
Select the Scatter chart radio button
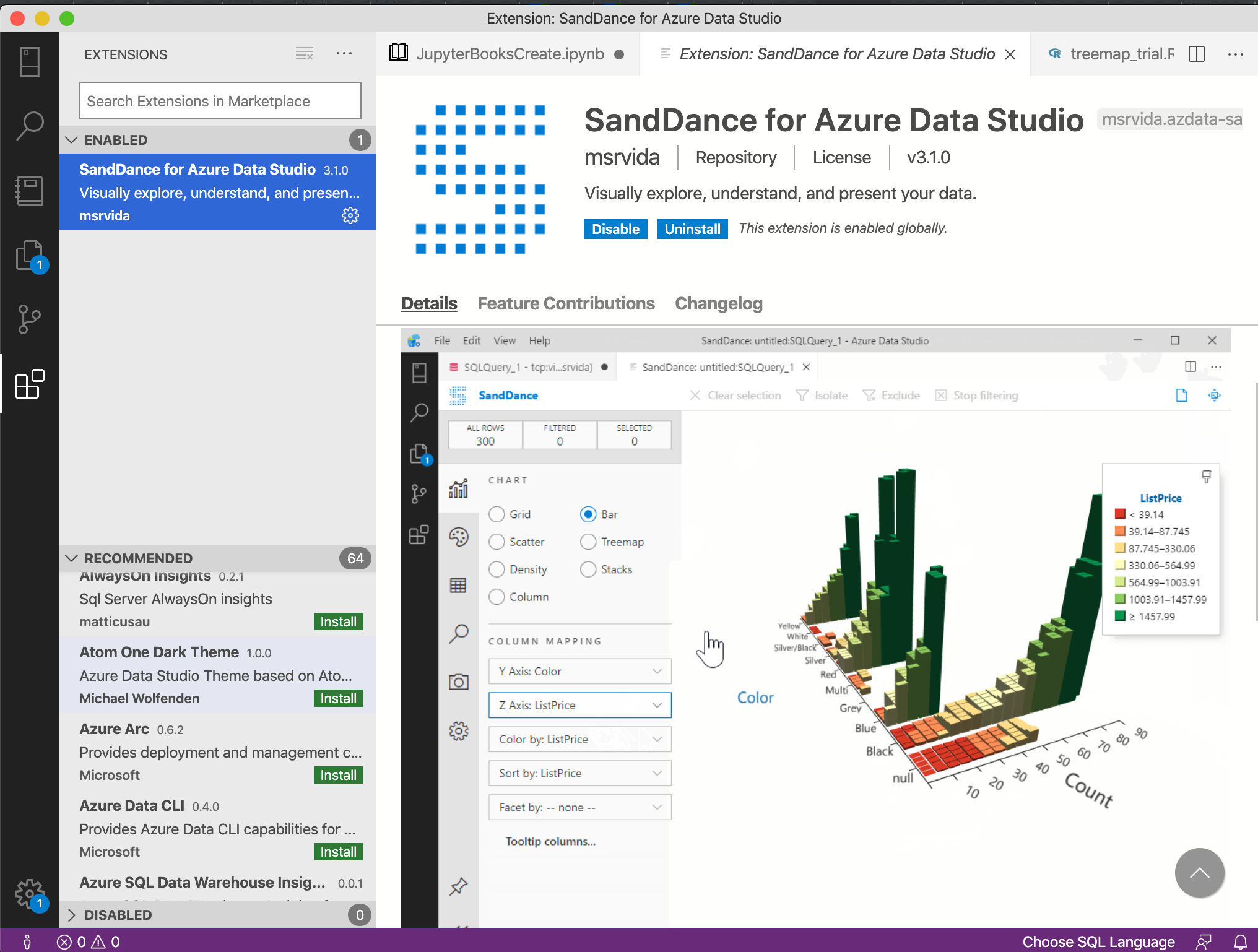point(497,542)
